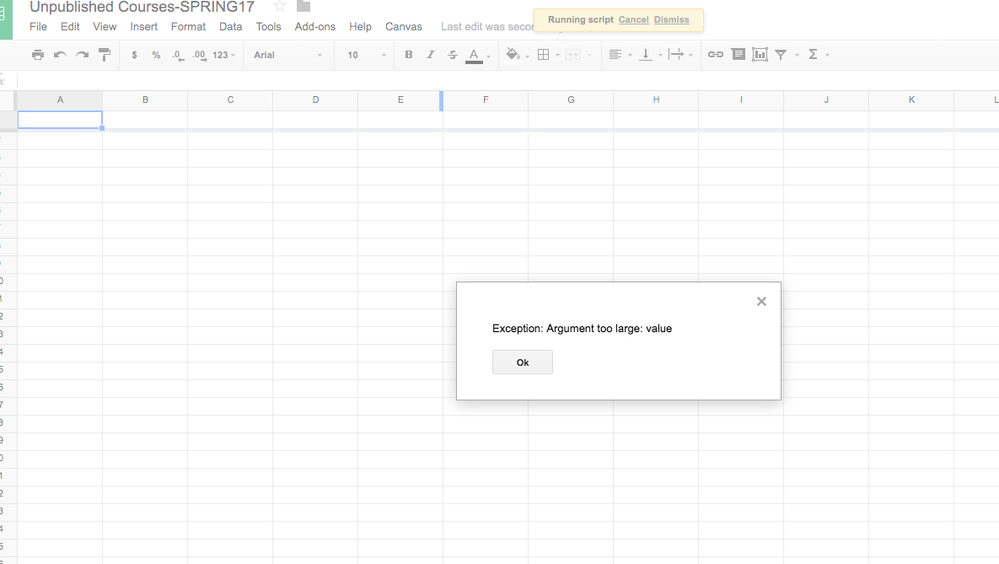Toggle italic formatting
This screenshot has width=999, height=564.
pos(430,55)
